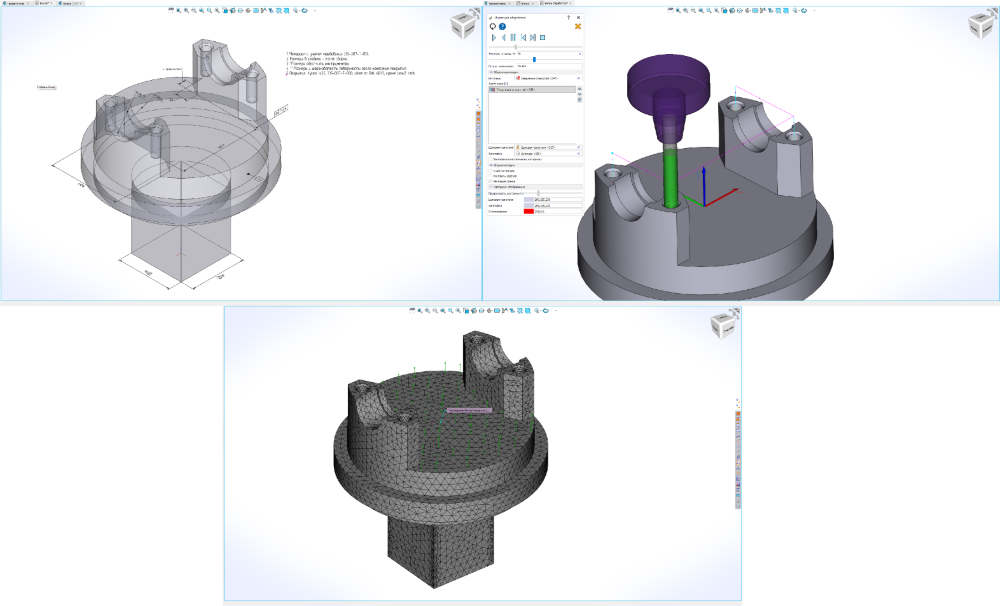Collapse the display settings section header
The image size is (1000, 606).
536,187
